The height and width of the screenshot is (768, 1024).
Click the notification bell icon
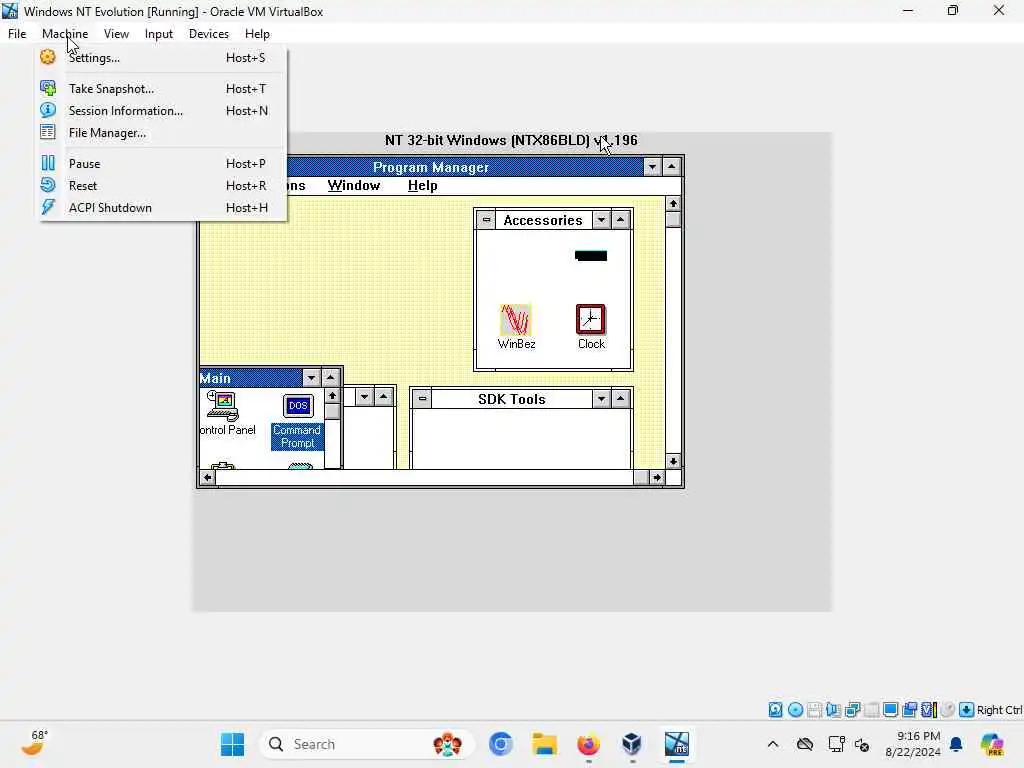tap(956, 744)
